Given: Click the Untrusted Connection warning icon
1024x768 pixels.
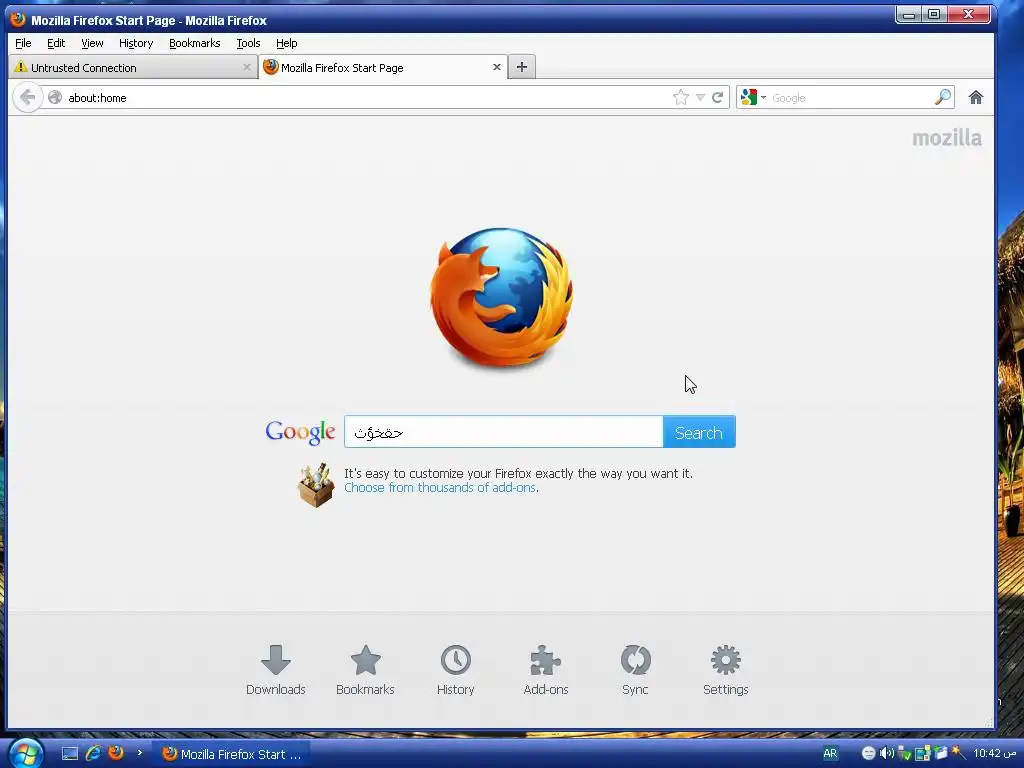Looking at the screenshot, I should point(21,67).
